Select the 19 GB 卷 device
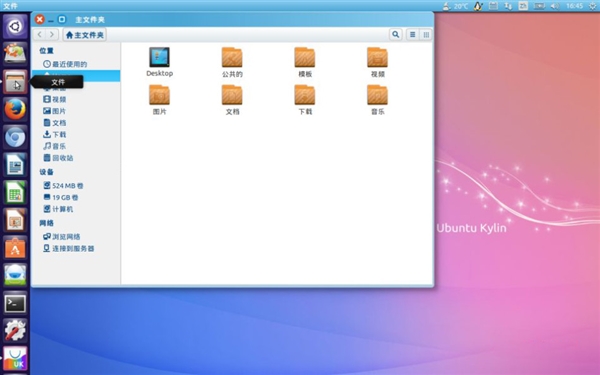 click(60, 197)
